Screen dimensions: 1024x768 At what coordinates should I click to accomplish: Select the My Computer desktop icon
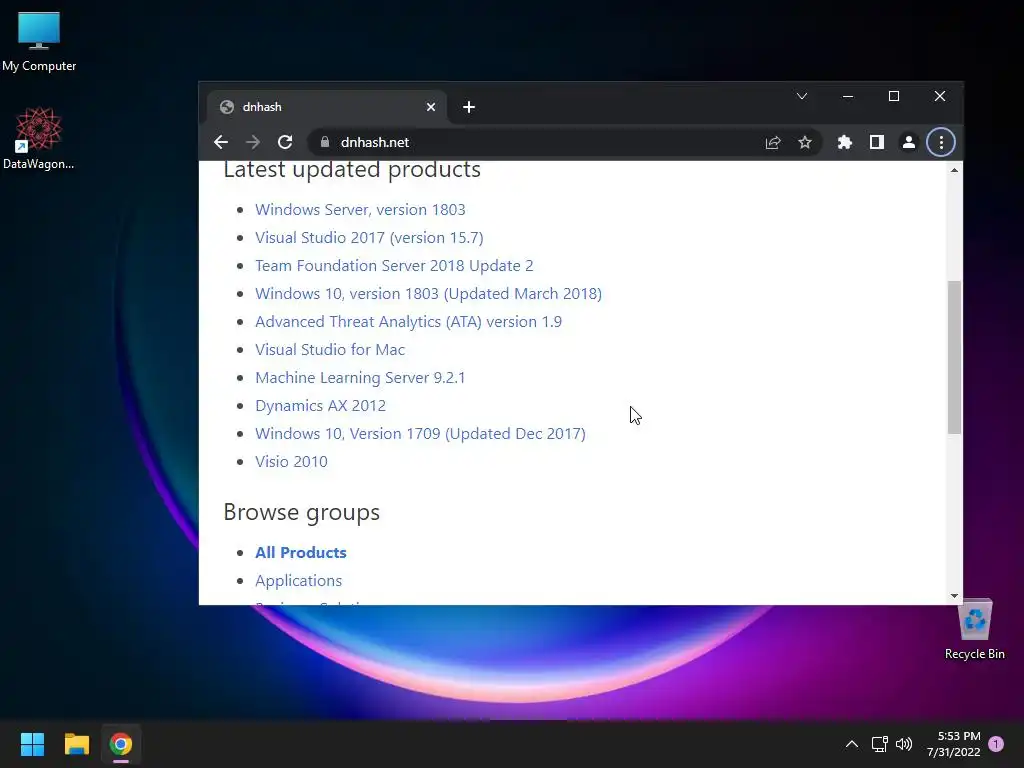(39, 42)
